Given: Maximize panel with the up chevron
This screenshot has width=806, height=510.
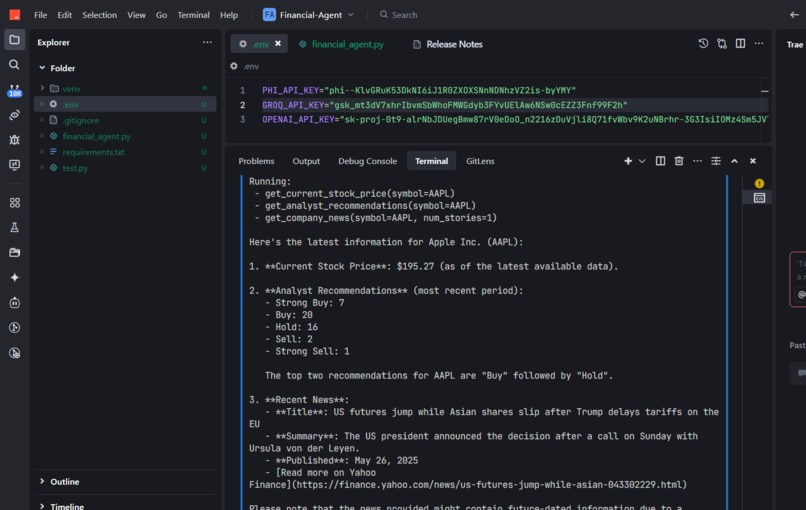Looking at the screenshot, I should coord(734,161).
